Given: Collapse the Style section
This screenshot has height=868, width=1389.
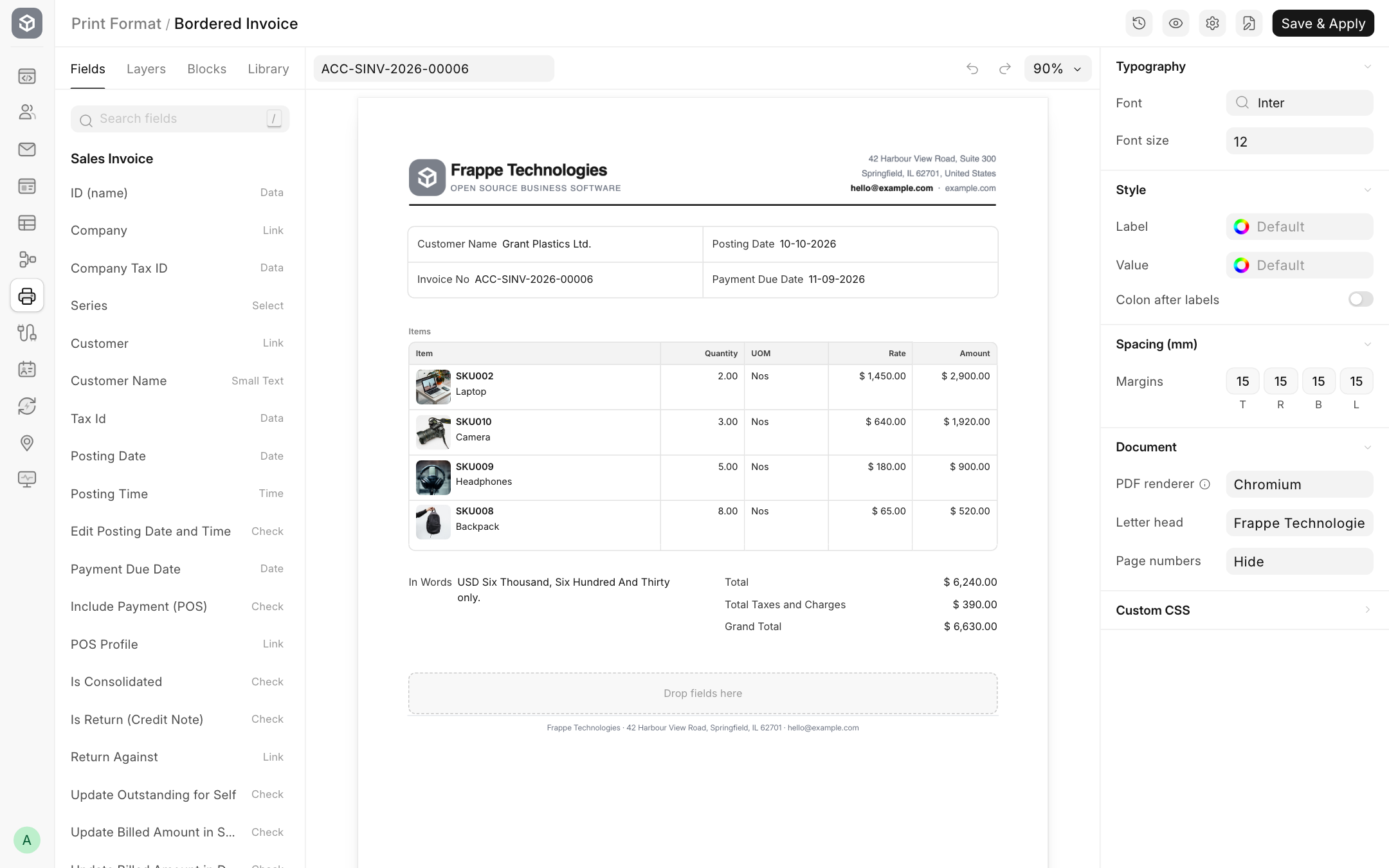Looking at the screenshot, I should pyautogui.click(x=1367, y=190).
